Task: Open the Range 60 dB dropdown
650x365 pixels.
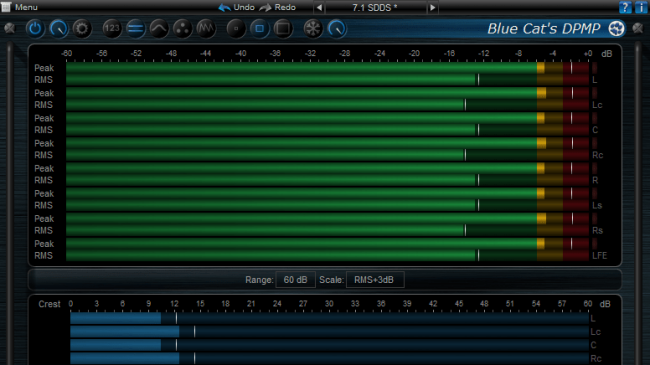Action: [x=295, y=280]
